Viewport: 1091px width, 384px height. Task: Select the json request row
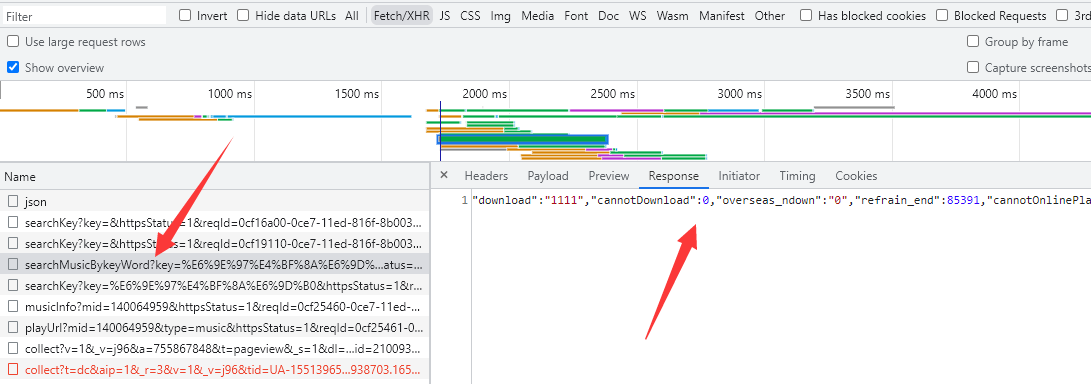[214, 202]
